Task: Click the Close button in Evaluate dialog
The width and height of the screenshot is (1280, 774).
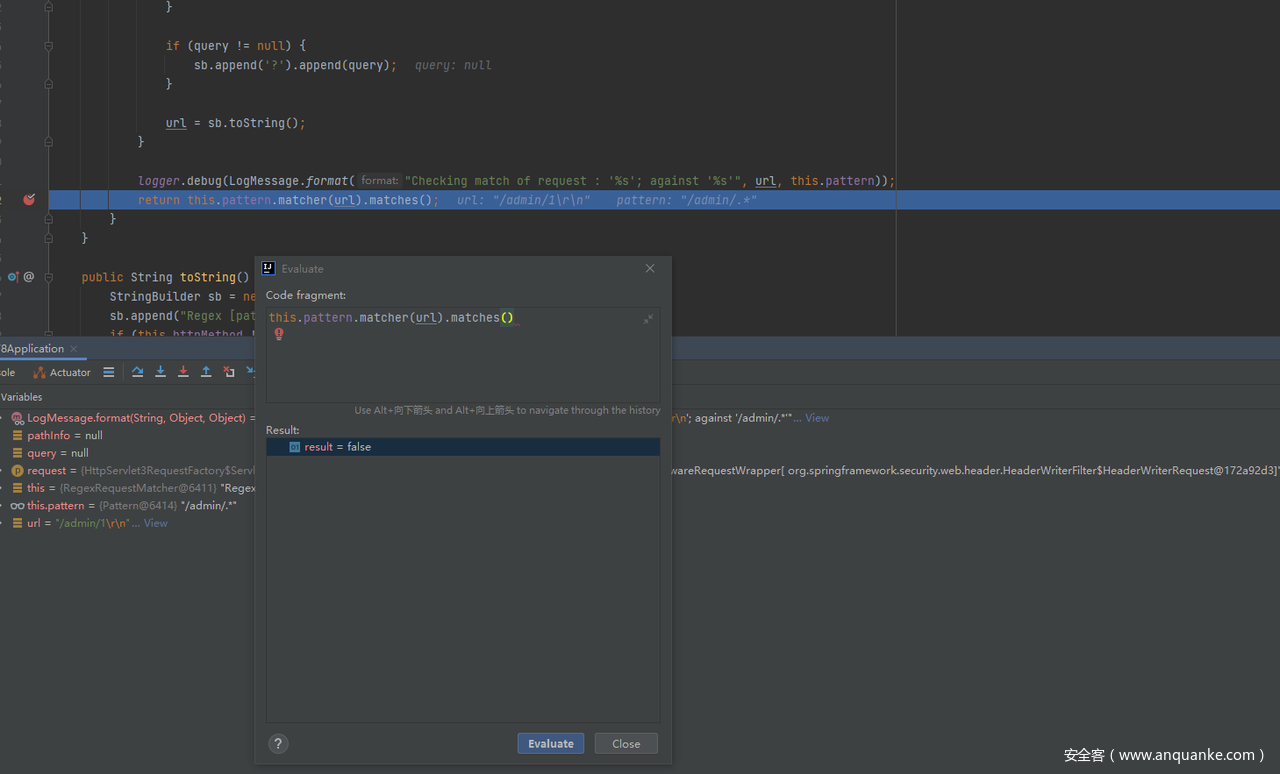Action: [626, 743]
